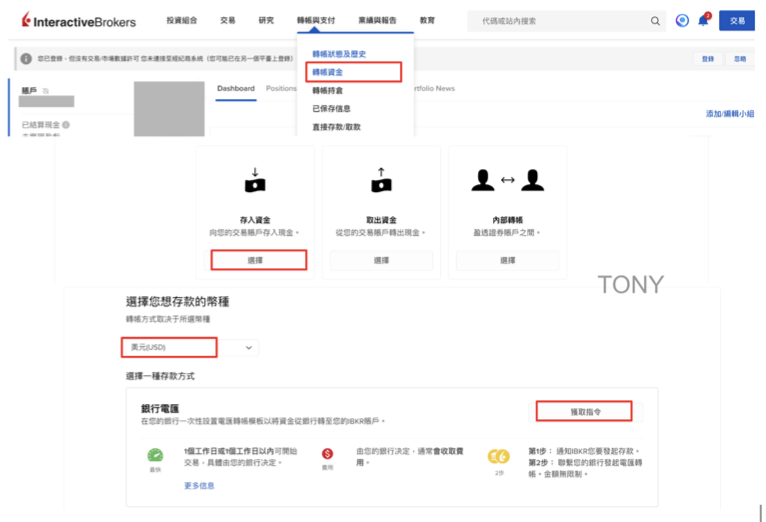This screenshot has width=766, height=522.
Task: Click the green speedometer icon
Action: (x=155, y=456)
